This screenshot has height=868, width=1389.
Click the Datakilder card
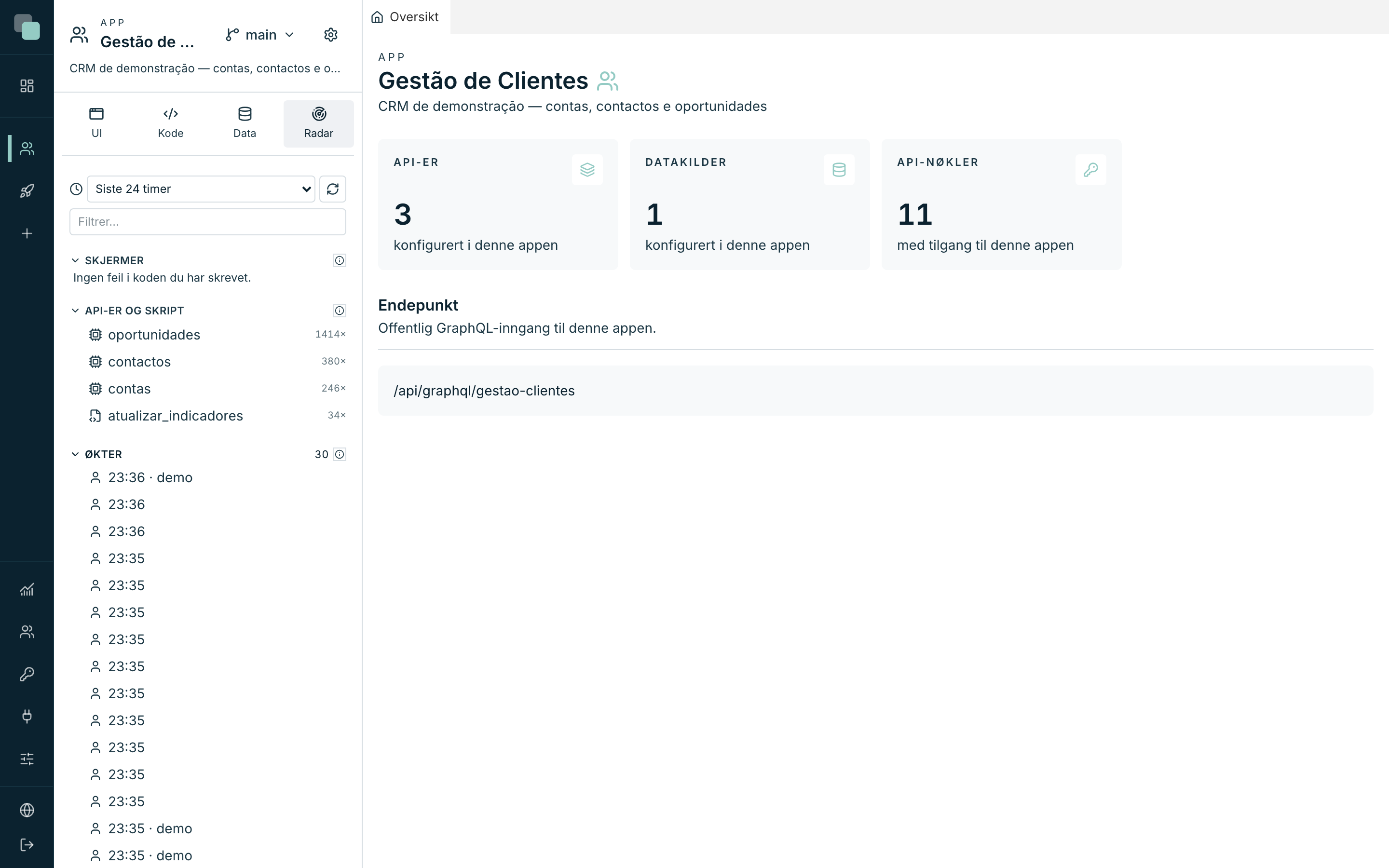[x=749, y=204]
